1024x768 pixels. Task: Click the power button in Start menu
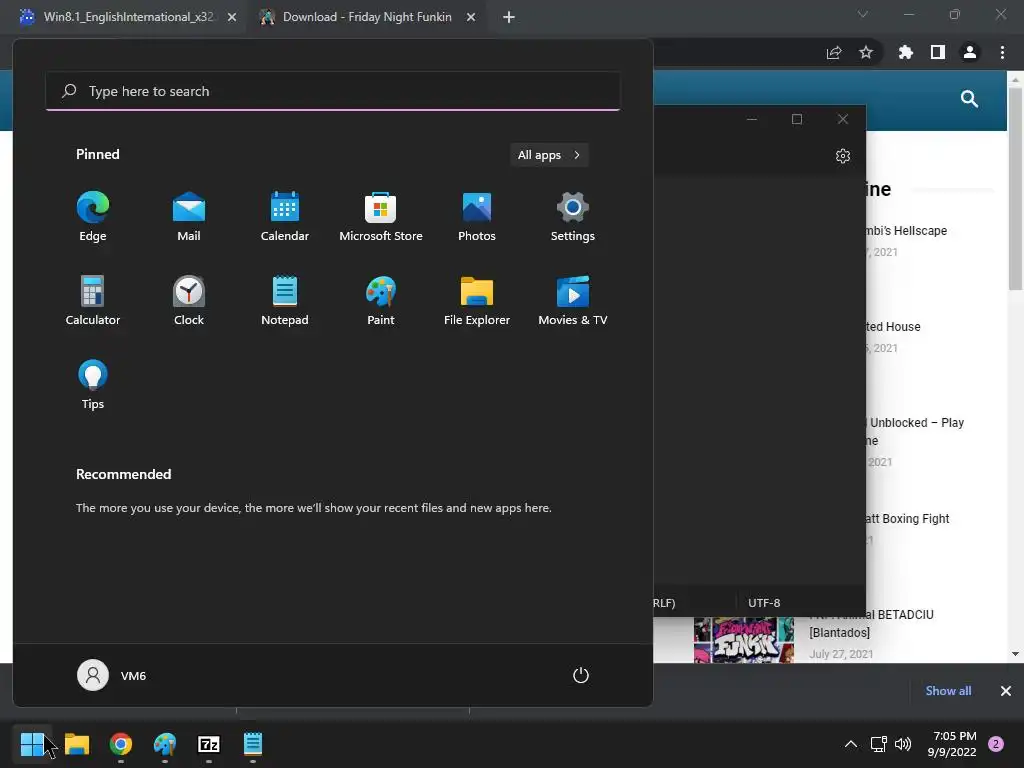pyautogui.click(x=581, y=675)
